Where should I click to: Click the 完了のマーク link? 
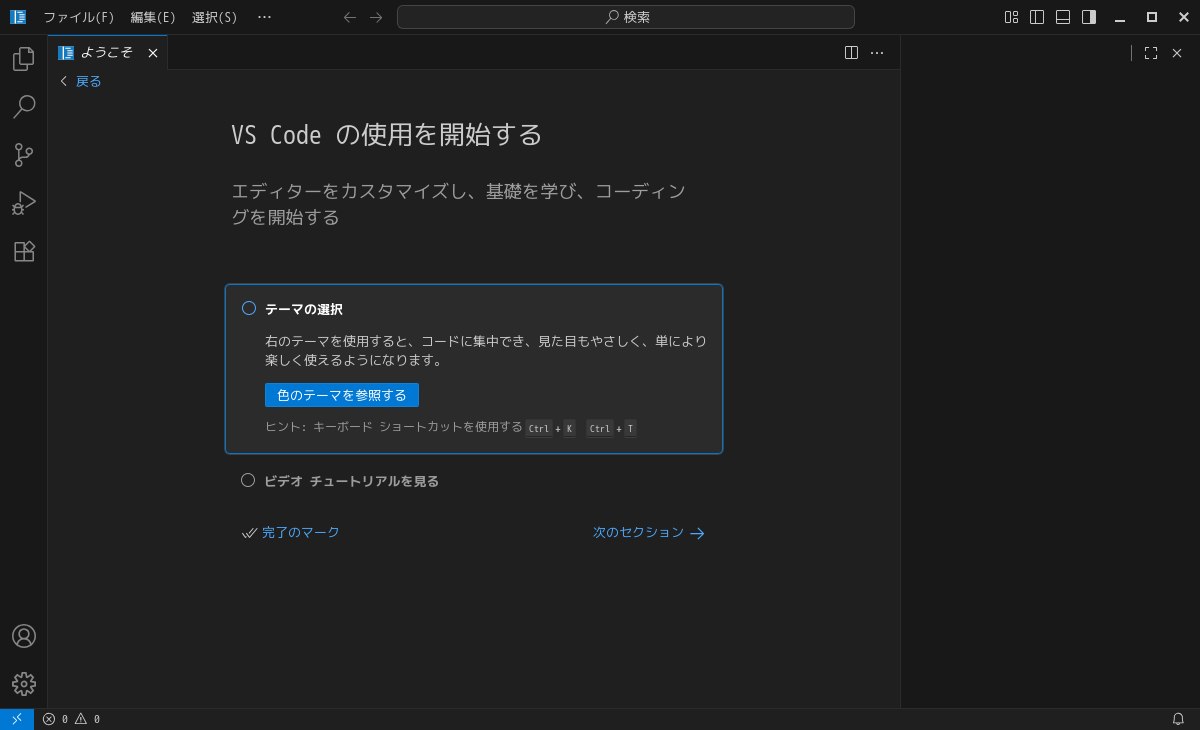(291, 533)
